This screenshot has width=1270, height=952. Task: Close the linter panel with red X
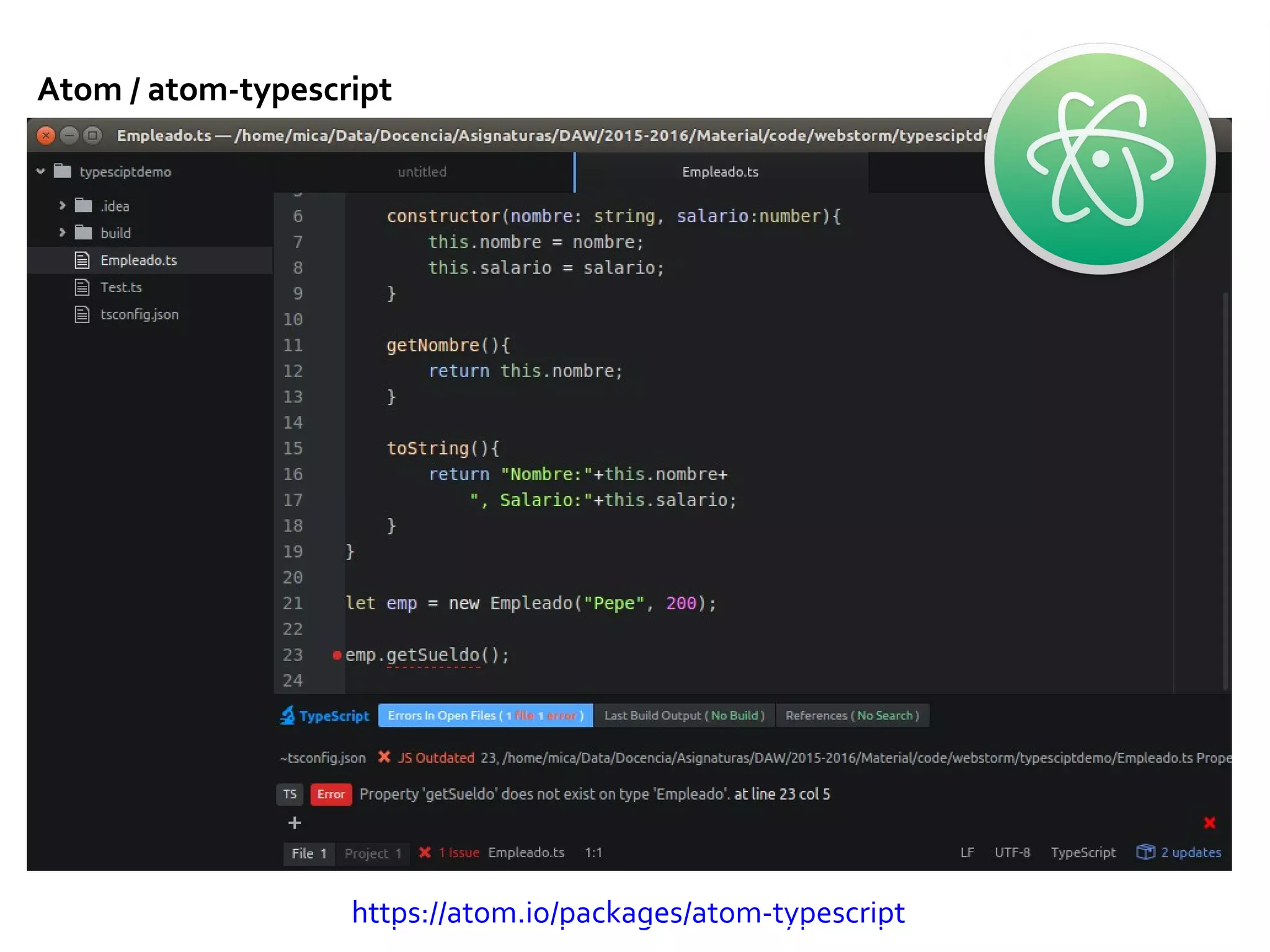1209,823
